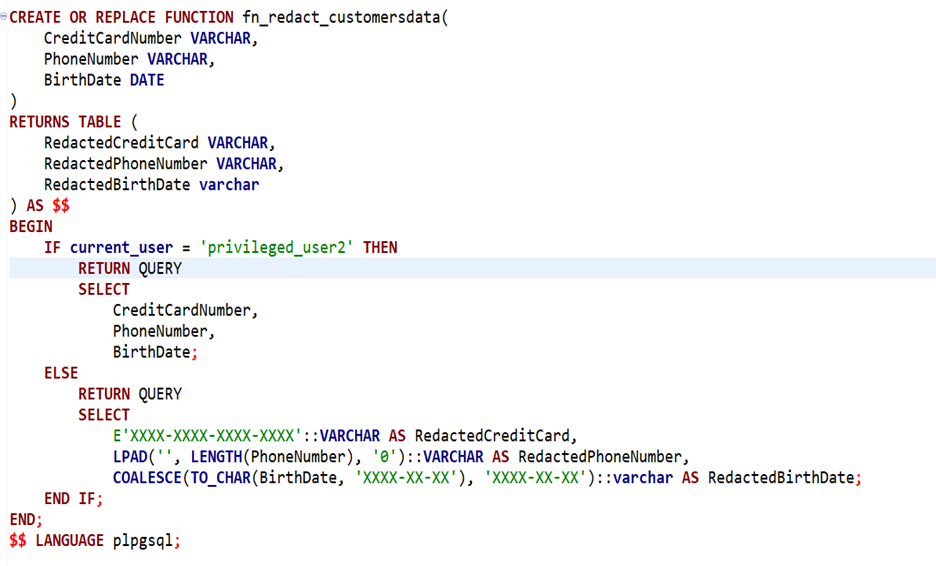Click RedactedPhoneNumber VARCHAR in the RETURNS clause
This screenshot has width=936, height=566.
[163, 164]
